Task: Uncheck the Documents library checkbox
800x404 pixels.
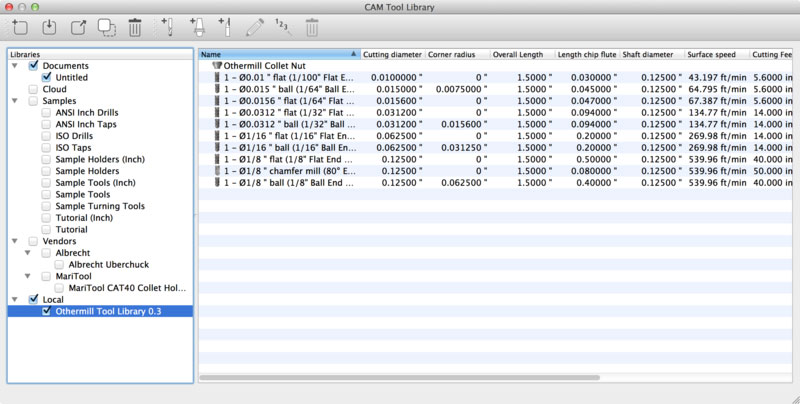Action: [34, 66]
